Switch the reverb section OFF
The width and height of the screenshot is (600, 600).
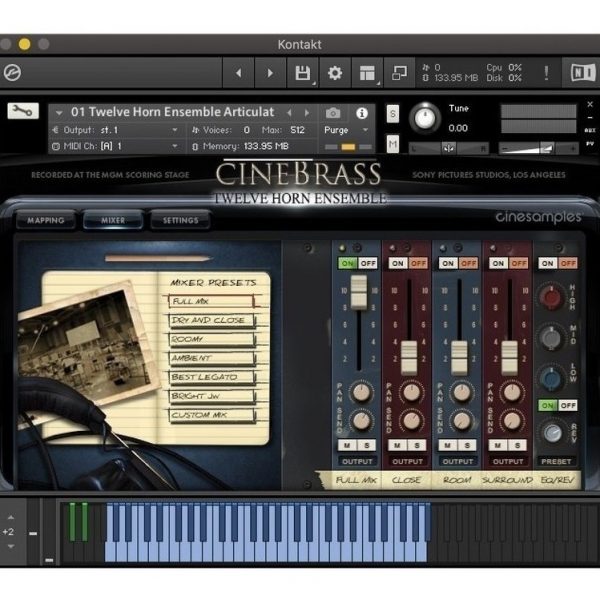click(x=568, y=406)
